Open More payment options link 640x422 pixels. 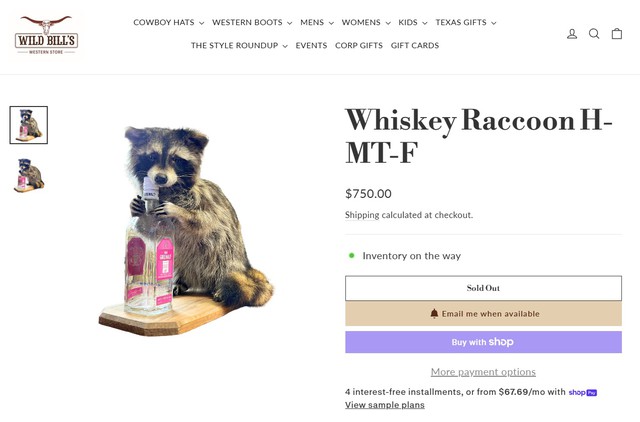[x=483, y=372]
